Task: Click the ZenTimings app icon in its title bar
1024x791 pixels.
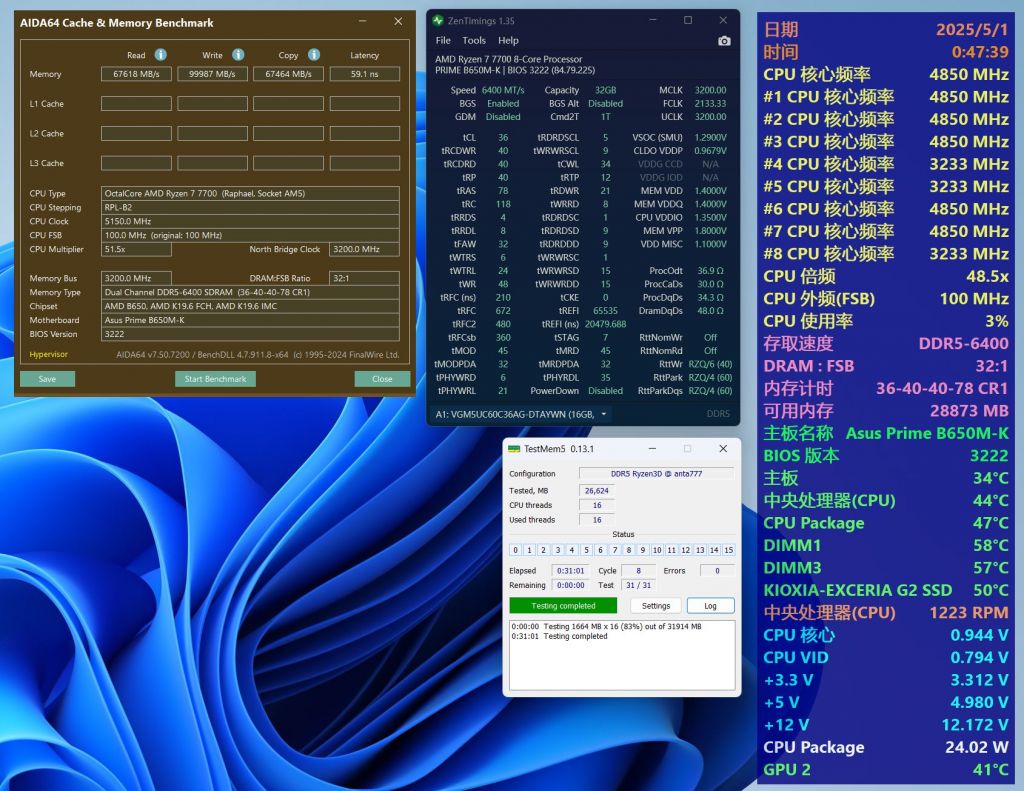Action: point(437,20)
